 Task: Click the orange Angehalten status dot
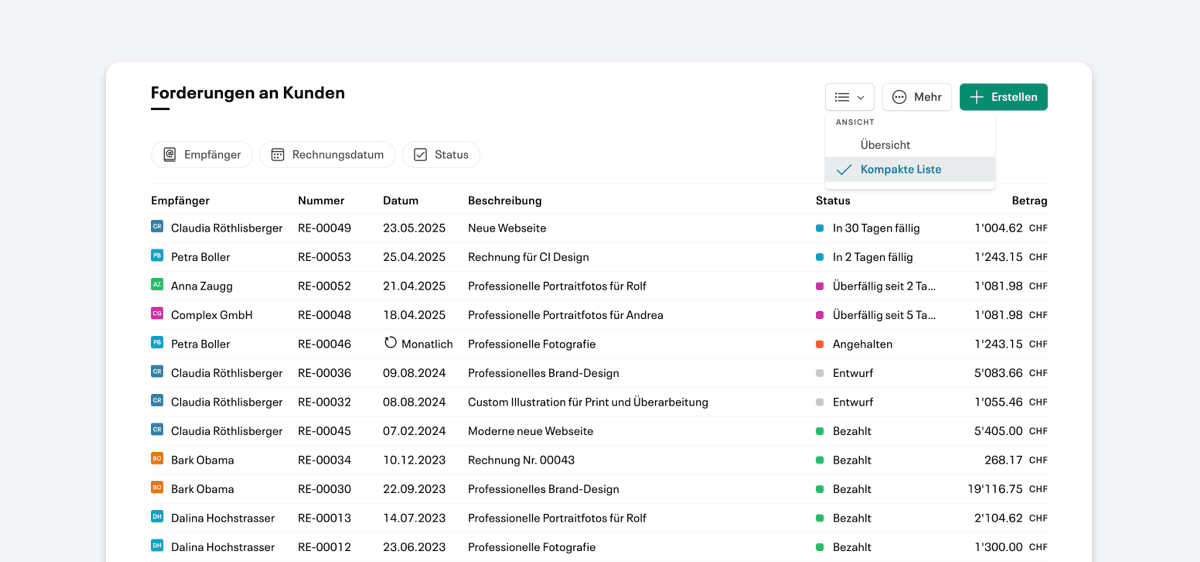820,344
